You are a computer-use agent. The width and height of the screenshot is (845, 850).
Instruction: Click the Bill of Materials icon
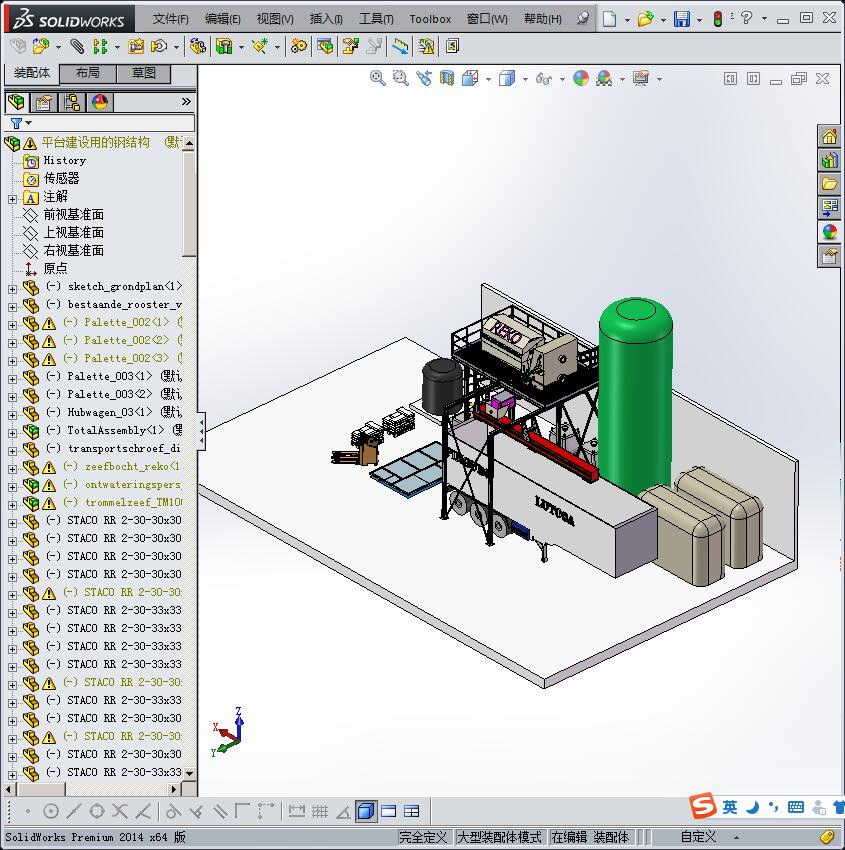(x=325, y=47)
